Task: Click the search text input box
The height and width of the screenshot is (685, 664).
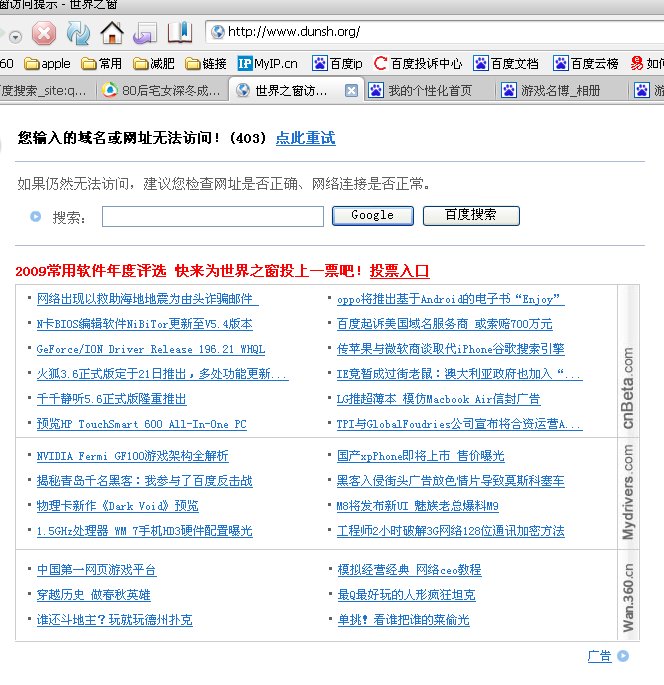Action: coord(213,216)
